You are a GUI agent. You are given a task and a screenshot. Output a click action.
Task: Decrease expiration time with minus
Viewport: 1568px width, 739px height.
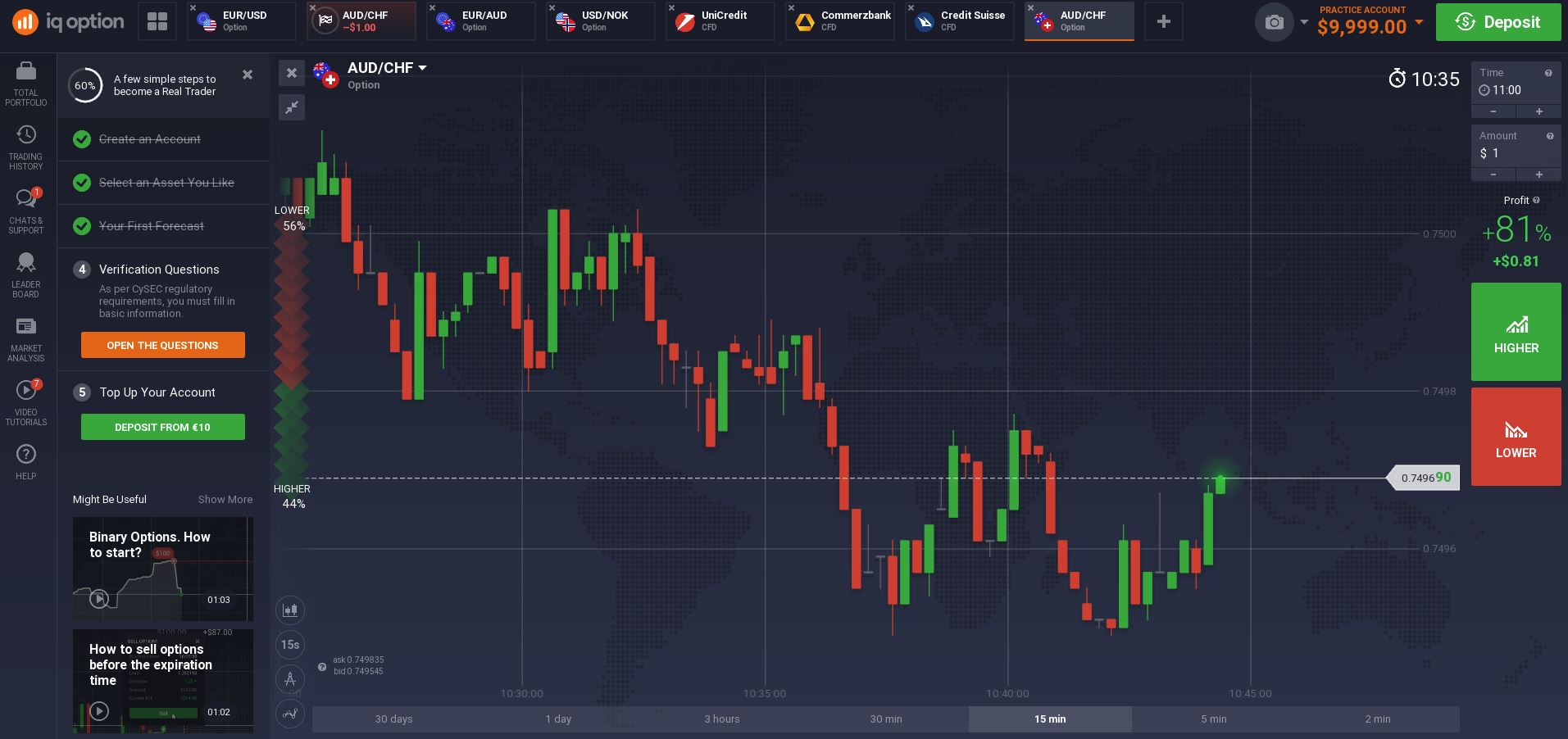click(1493, 111)
